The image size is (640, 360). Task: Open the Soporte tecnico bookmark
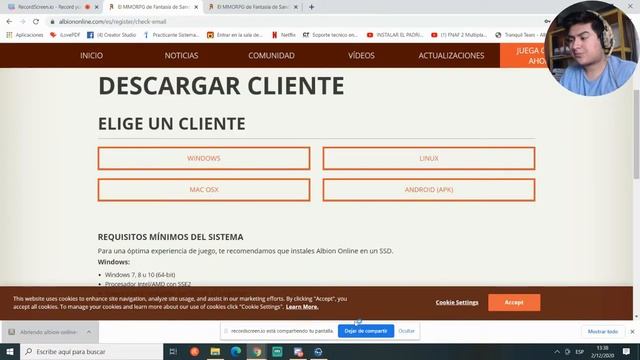coord(330,35)
